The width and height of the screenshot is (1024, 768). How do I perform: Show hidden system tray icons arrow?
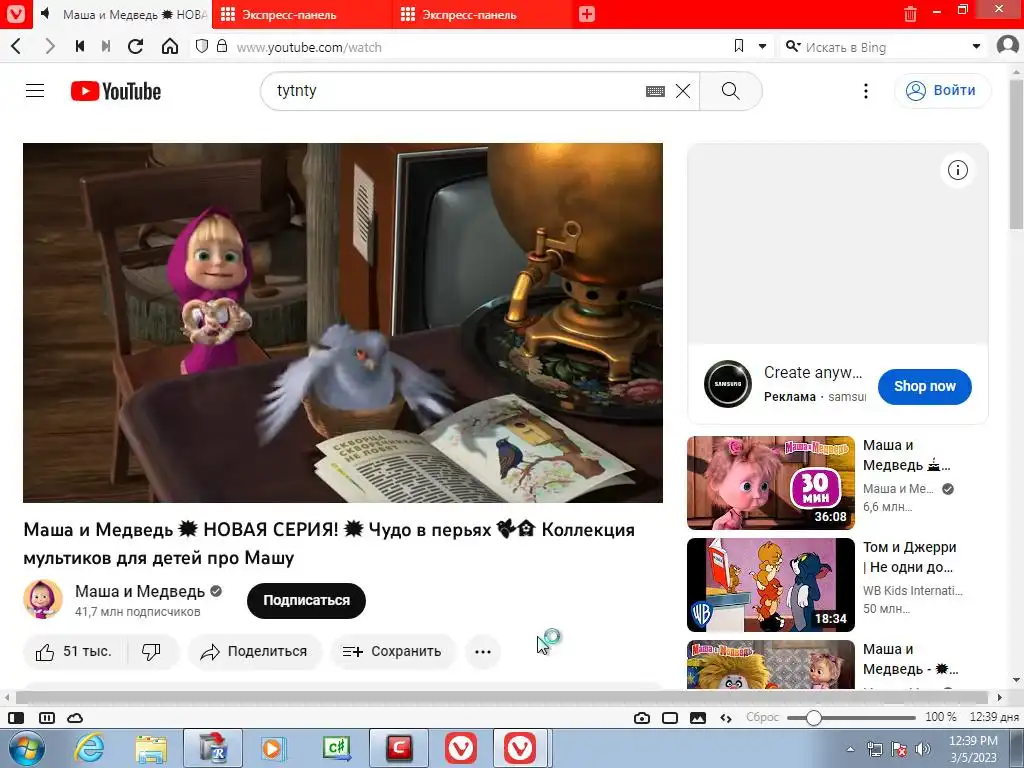(x=850, y=749)
